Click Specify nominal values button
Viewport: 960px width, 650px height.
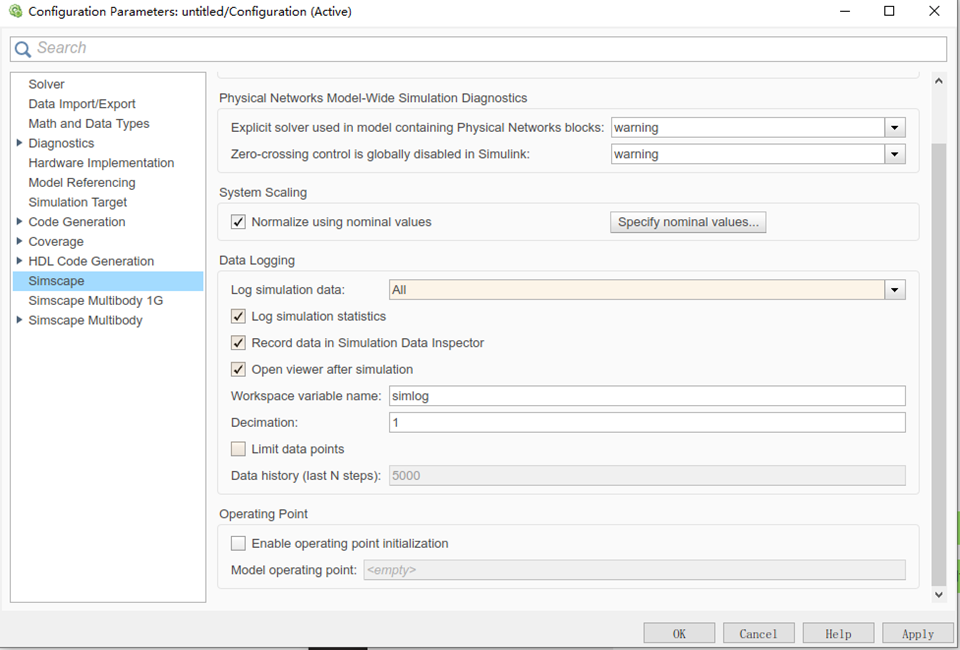click(688, 222)
